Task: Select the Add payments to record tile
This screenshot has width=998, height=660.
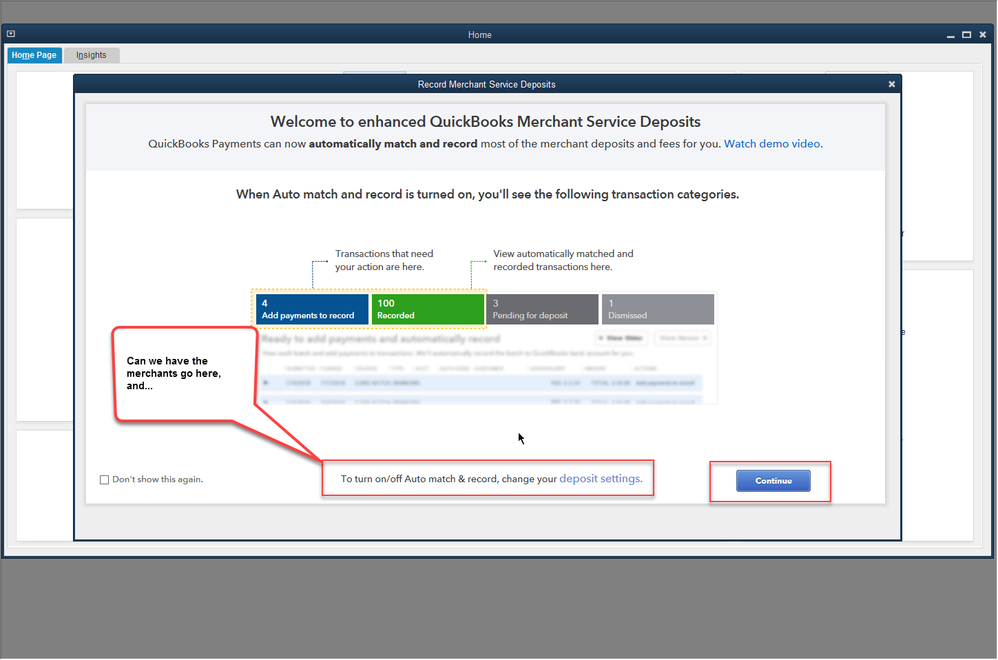Action: tap(312, 309)
